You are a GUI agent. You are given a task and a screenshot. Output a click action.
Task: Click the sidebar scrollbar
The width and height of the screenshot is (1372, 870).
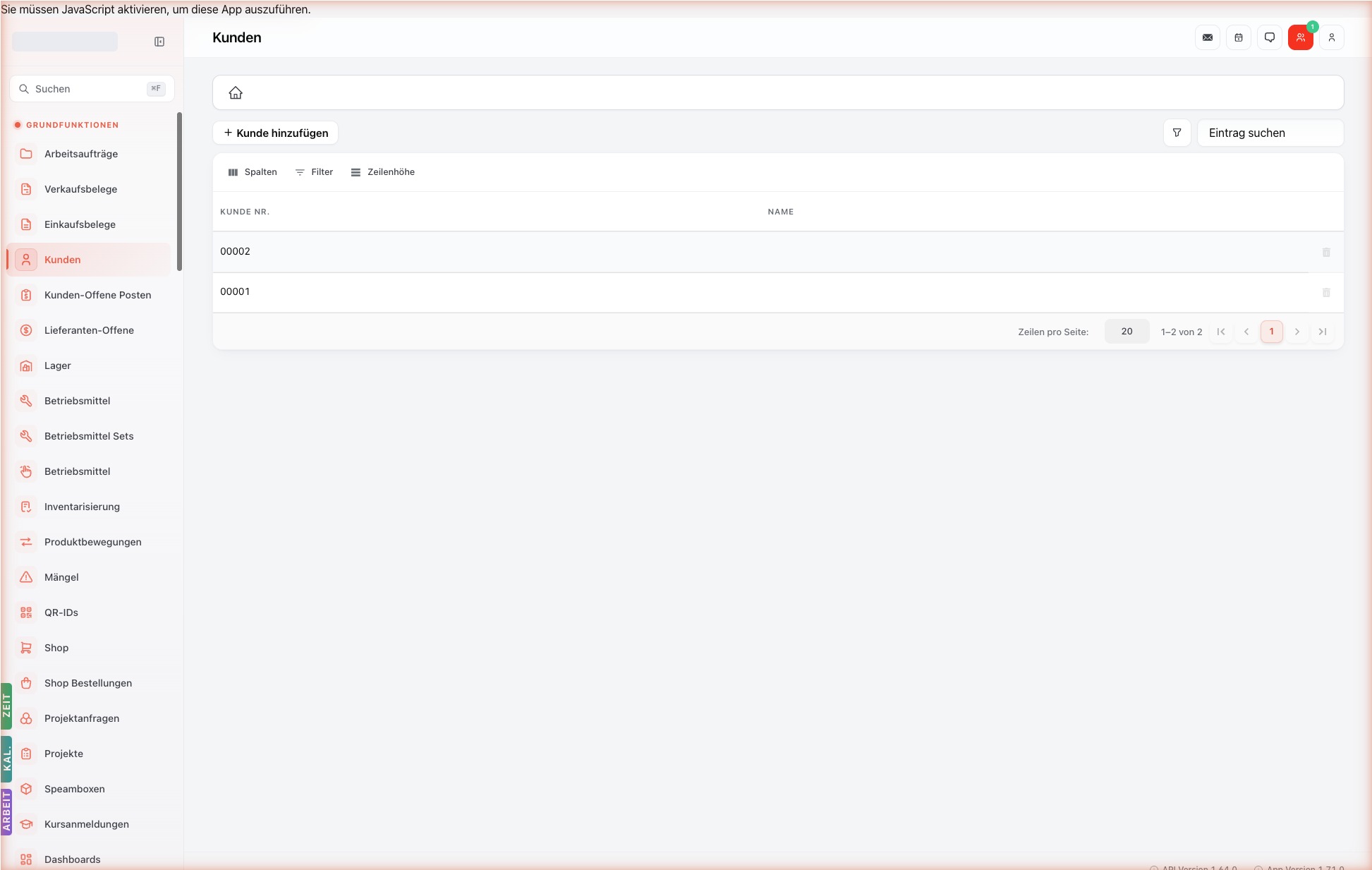[179, 191]
